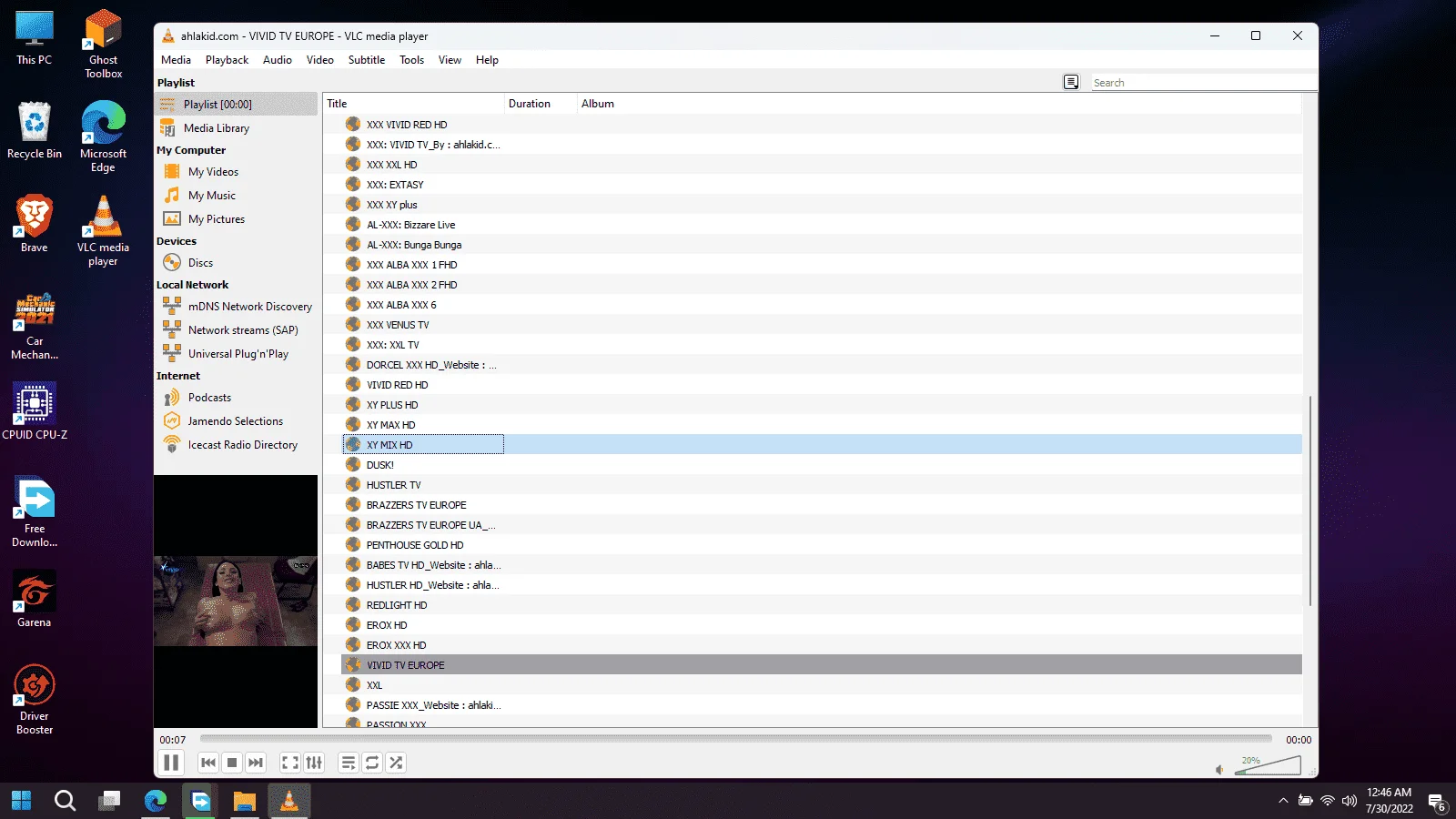The image size is (1456, 819).
Task: Pause playback with the pause button
Action: pos(171,763)
